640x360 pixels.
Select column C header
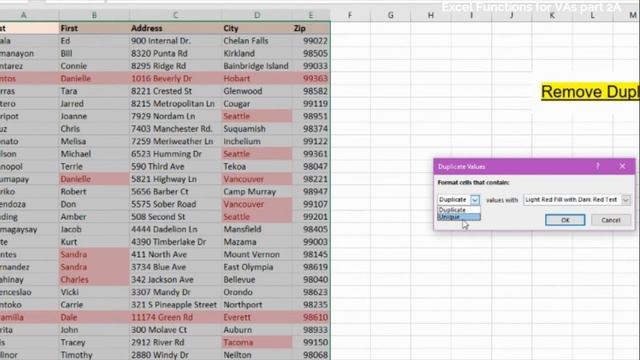pyautogui.click(x=175, y=15)
